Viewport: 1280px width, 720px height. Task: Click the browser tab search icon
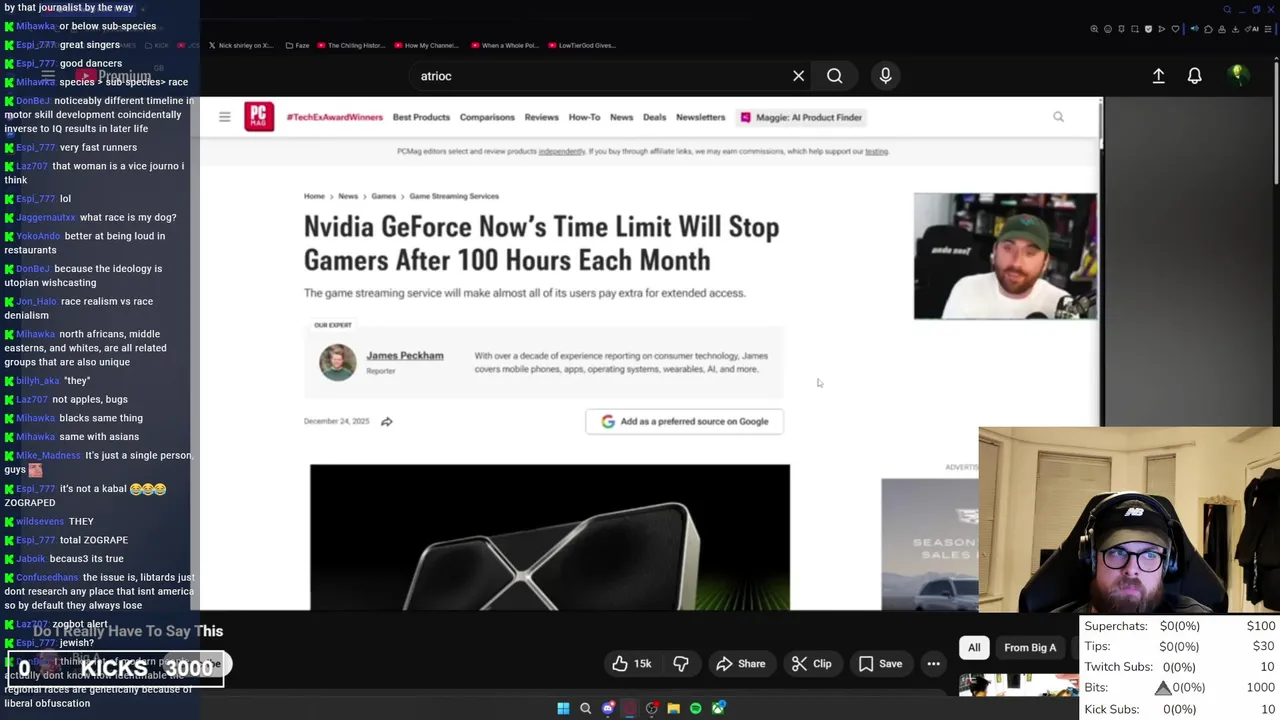[x=1227, y=9]
